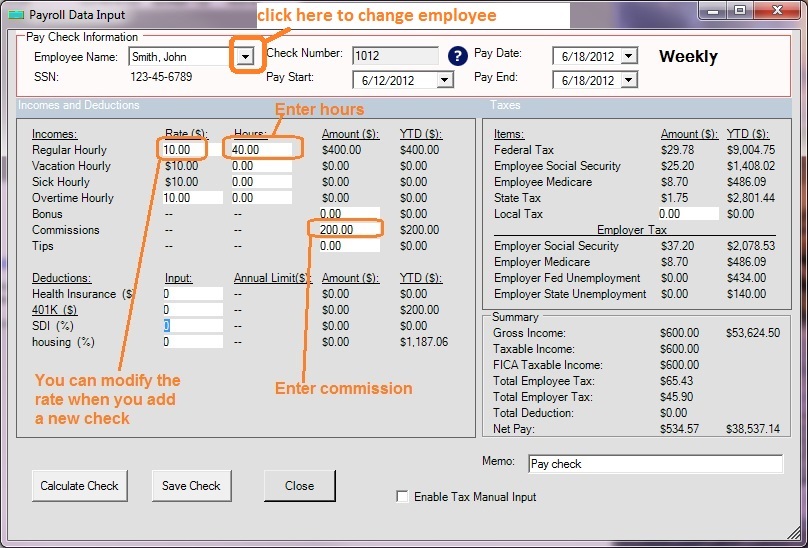The width and height of the screenshot is (808, 548).
Task: Click the Regular Hourly hours field
Action: [x=261, y=150]
